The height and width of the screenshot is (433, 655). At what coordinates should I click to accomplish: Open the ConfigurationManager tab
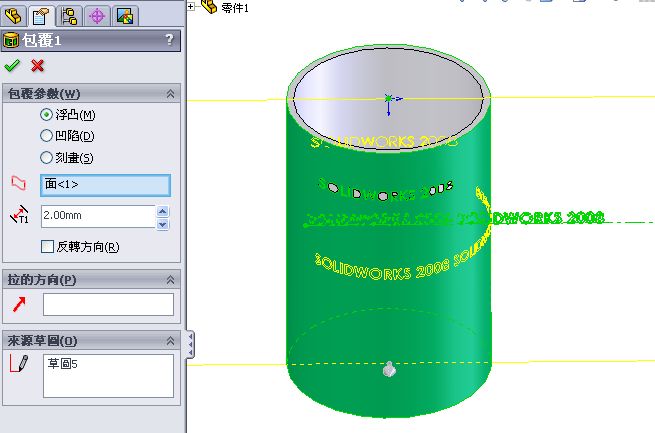coord(69,16)
